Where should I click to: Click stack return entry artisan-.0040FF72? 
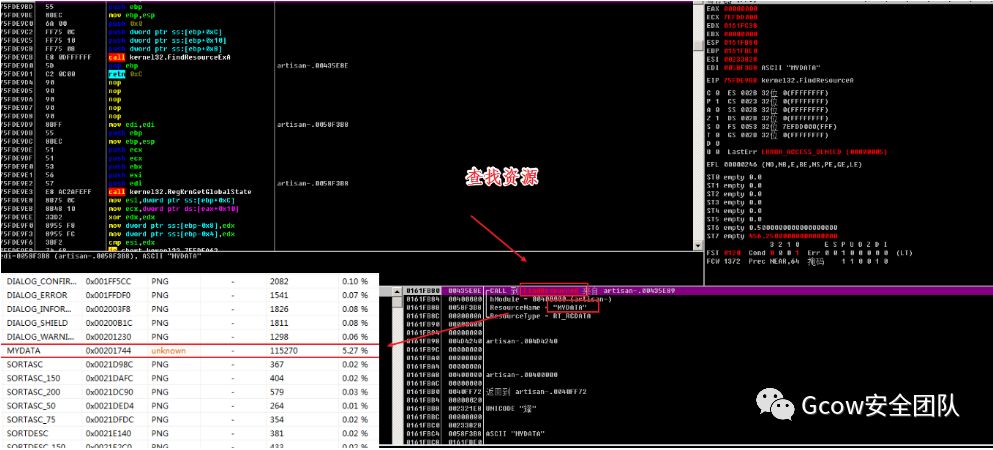536,392
